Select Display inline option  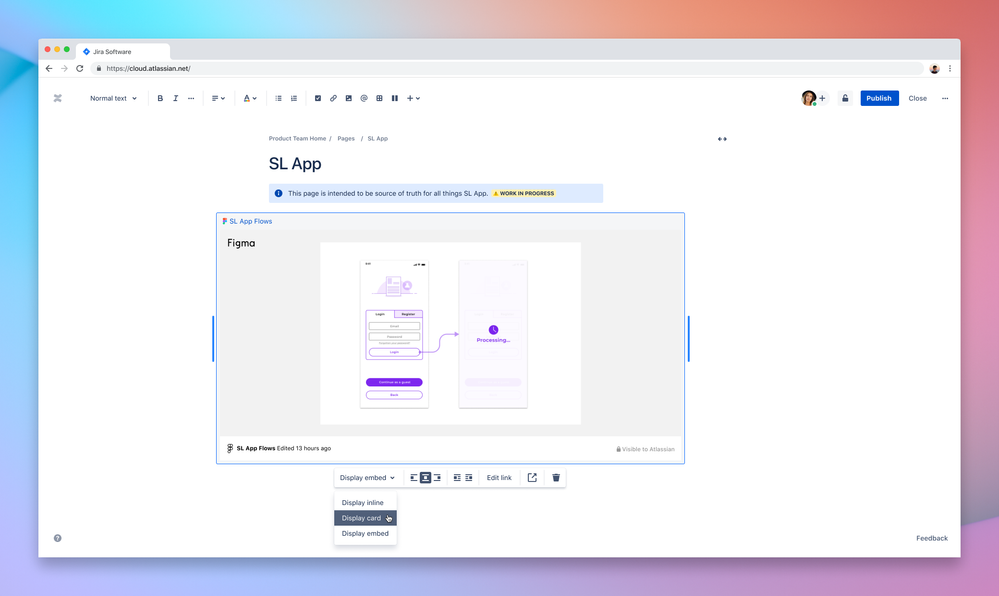[366, 502]
